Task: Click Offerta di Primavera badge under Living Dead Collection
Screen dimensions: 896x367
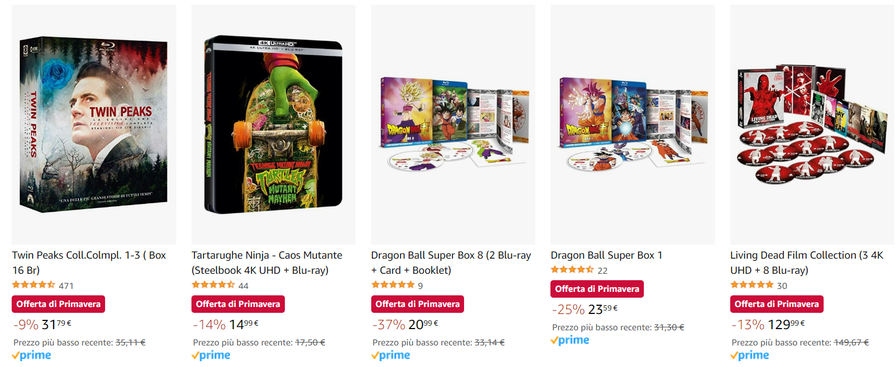Action: point(777,304)
